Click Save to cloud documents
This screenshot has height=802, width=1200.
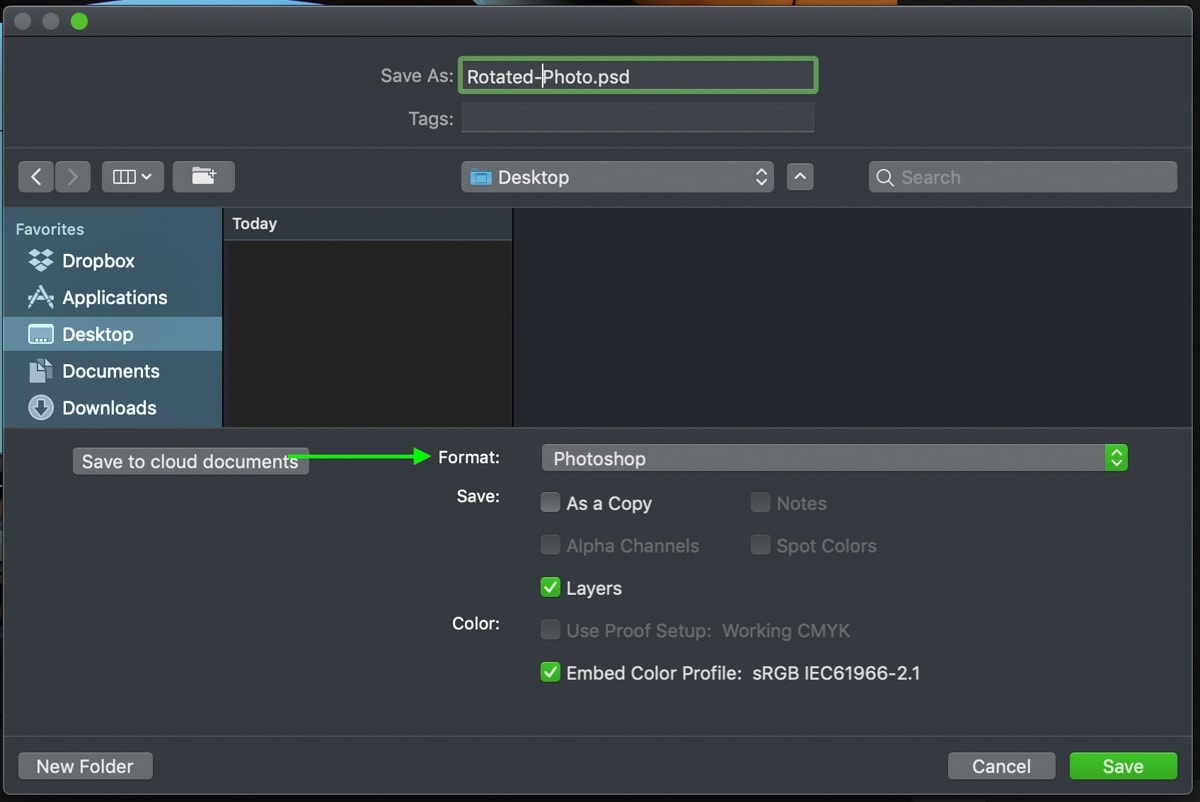tap(190, 461)
